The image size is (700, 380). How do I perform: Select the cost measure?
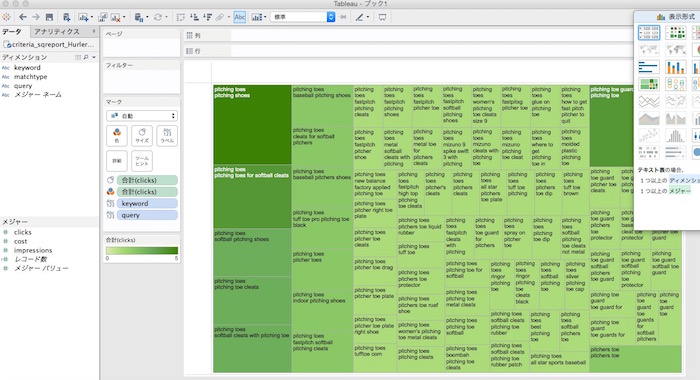[x=21, y=241]
